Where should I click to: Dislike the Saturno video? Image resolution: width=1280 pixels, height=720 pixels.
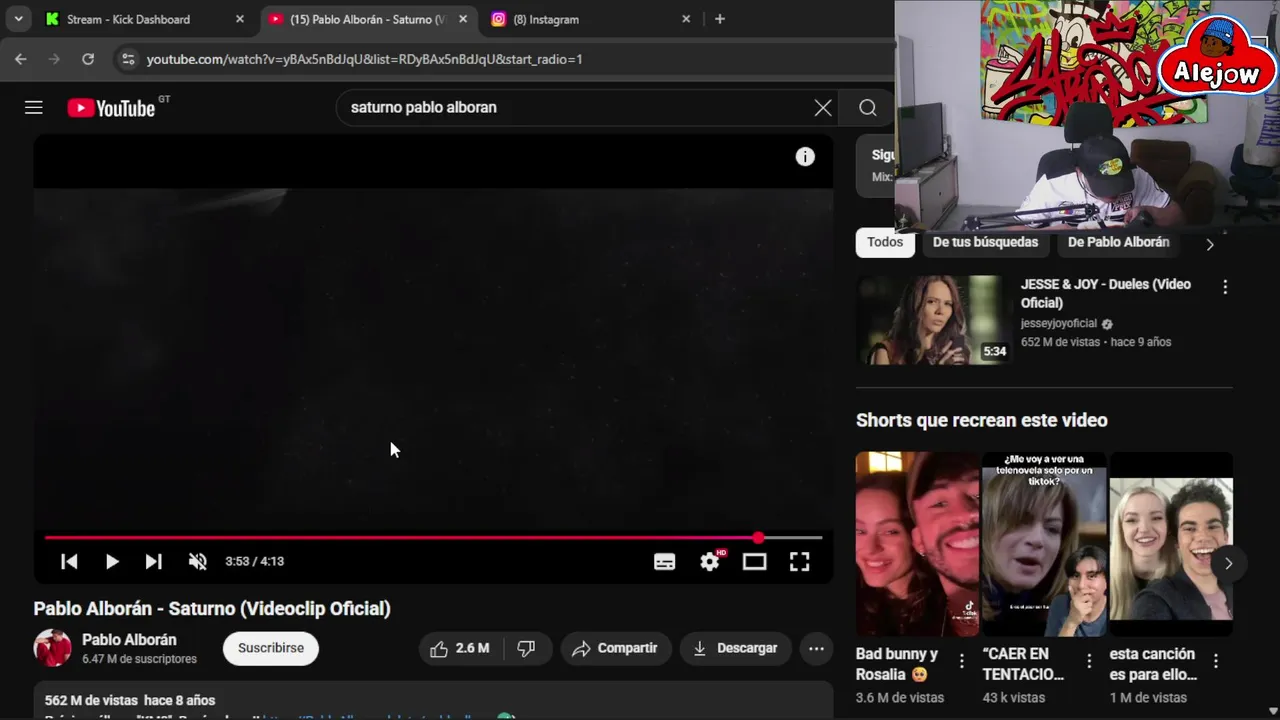[527, 649]
